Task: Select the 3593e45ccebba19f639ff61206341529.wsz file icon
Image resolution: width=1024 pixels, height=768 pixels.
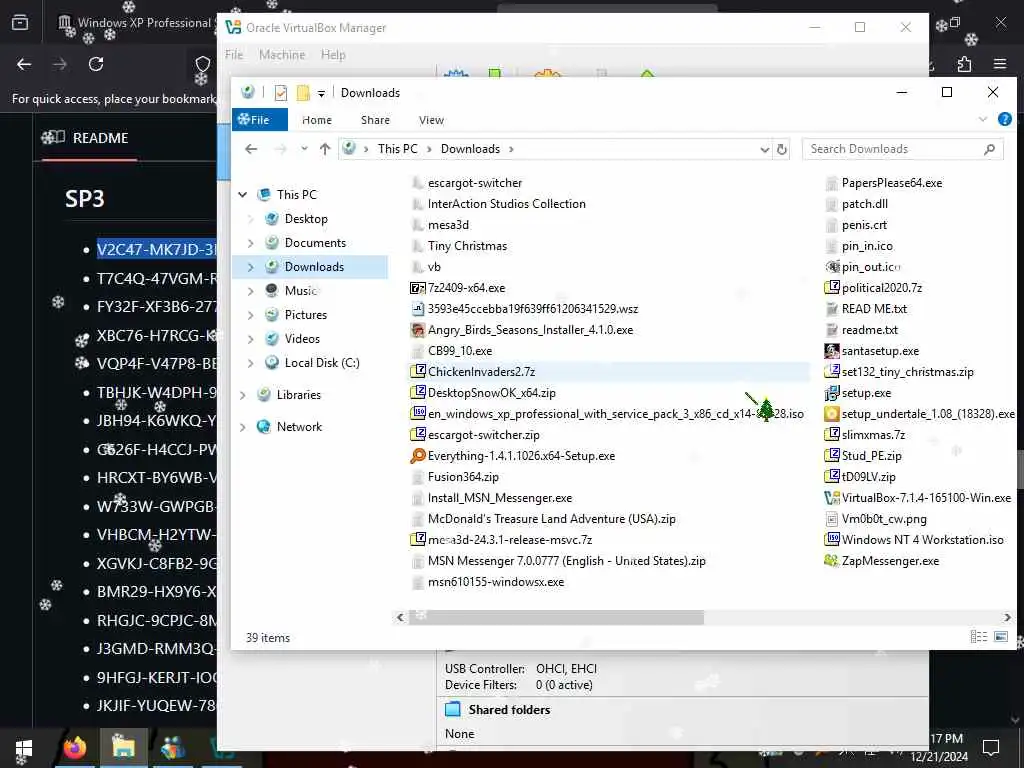Action: point(417,309)
